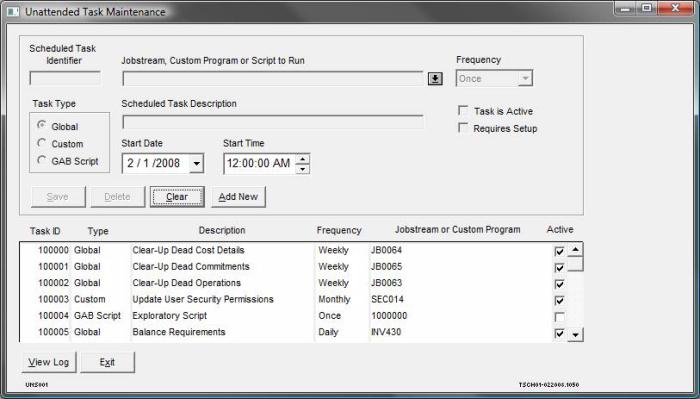
Task: Toggle the Requires Setup checkbox
Action: pos(463,128)
